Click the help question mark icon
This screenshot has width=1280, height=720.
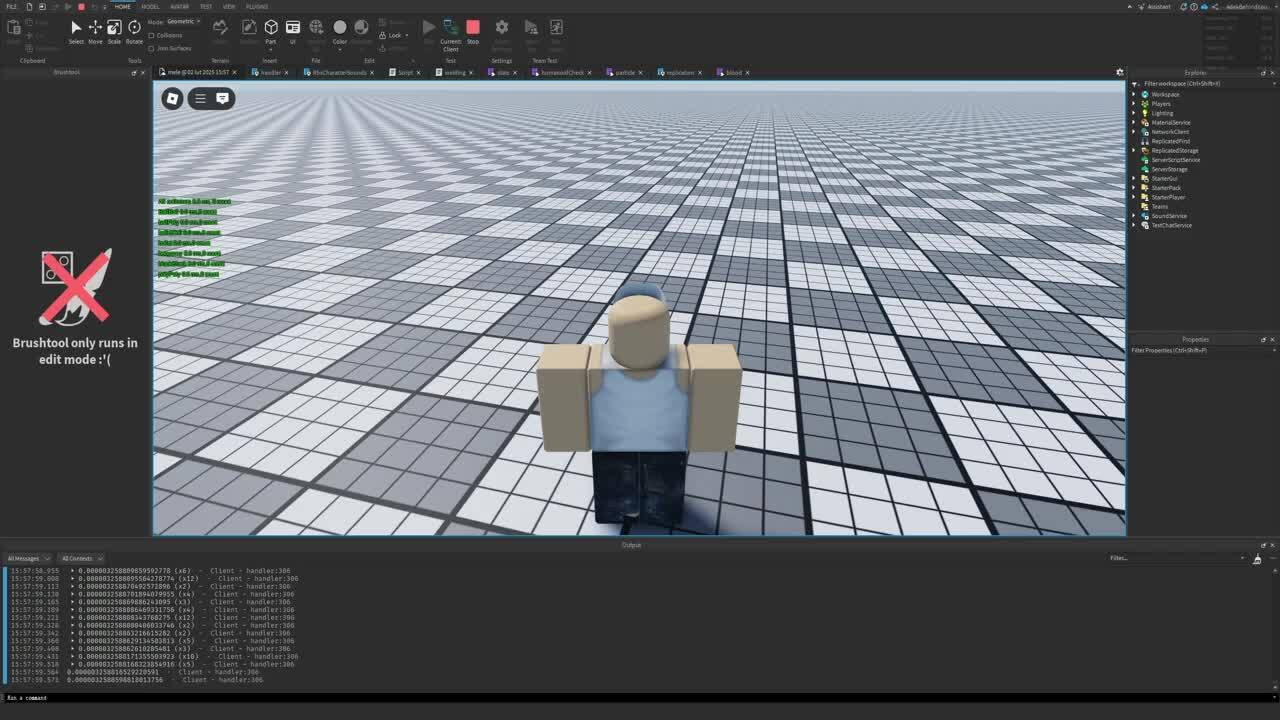(1195, 6)
